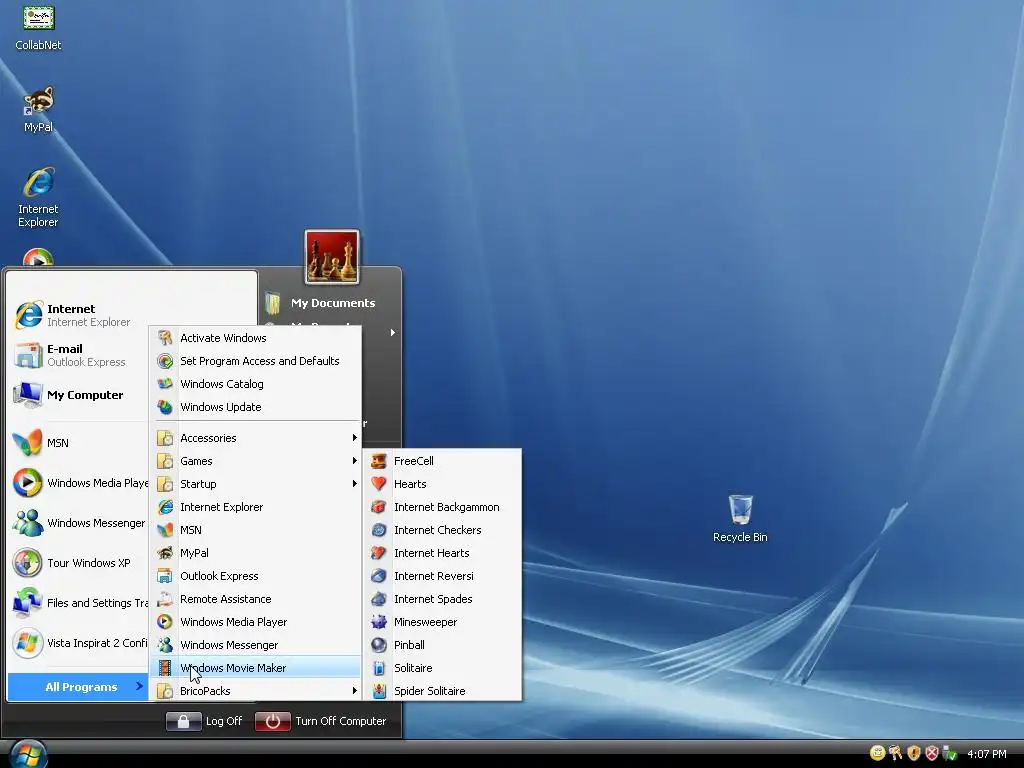Viewport: 1024px width, 768px height.
Task: Click the Vista Inspirat 2 Config icon
Action: (x=27, y=643)
